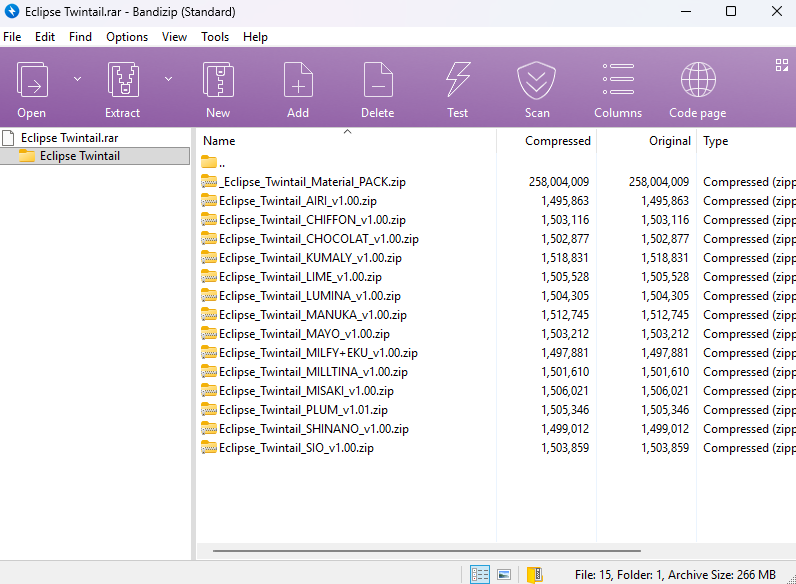Image resolution: width=796 pixels, height=584 pixels.
Task: Click the Code page globe icon
Action: [698, 80]
